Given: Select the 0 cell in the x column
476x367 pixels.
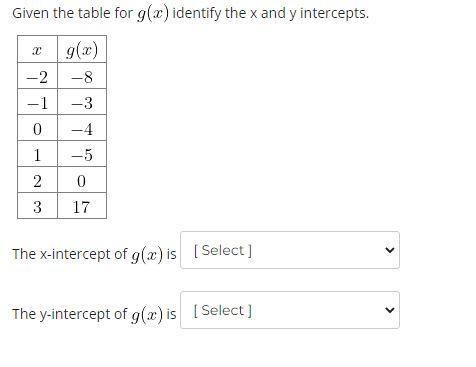Looking at the screenshot, I should tap(37, 128).
